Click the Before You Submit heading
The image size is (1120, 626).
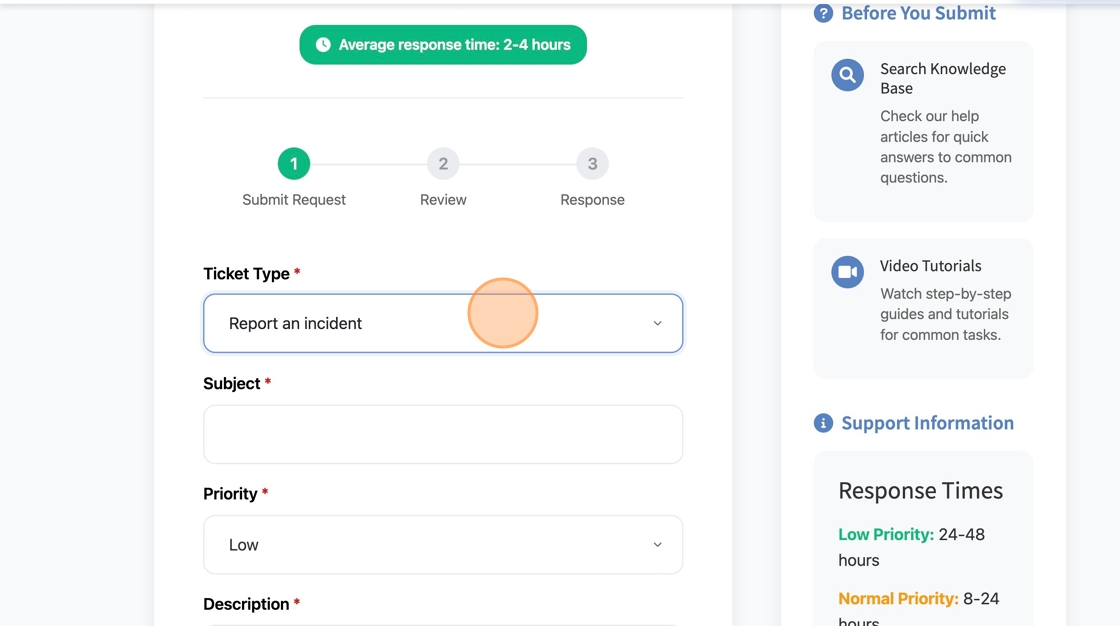[x=918, y=13]
